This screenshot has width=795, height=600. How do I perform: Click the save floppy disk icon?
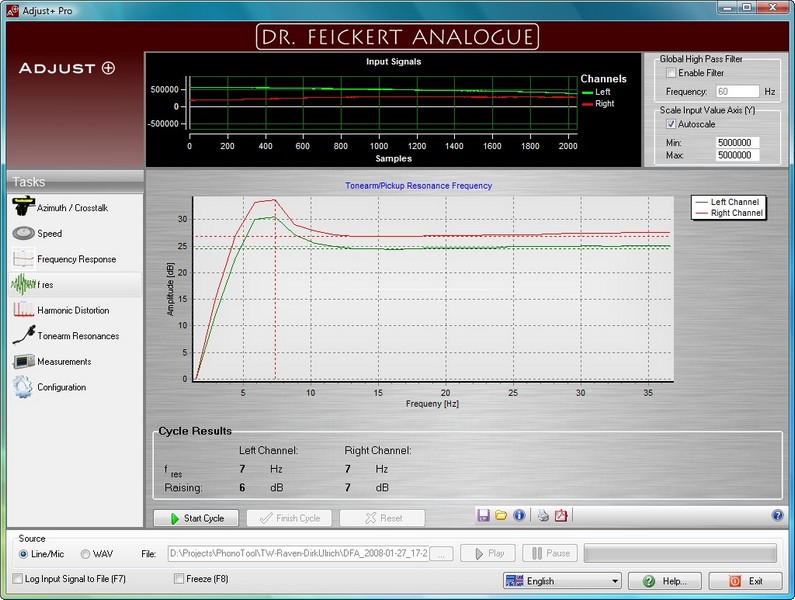(484, 516)
